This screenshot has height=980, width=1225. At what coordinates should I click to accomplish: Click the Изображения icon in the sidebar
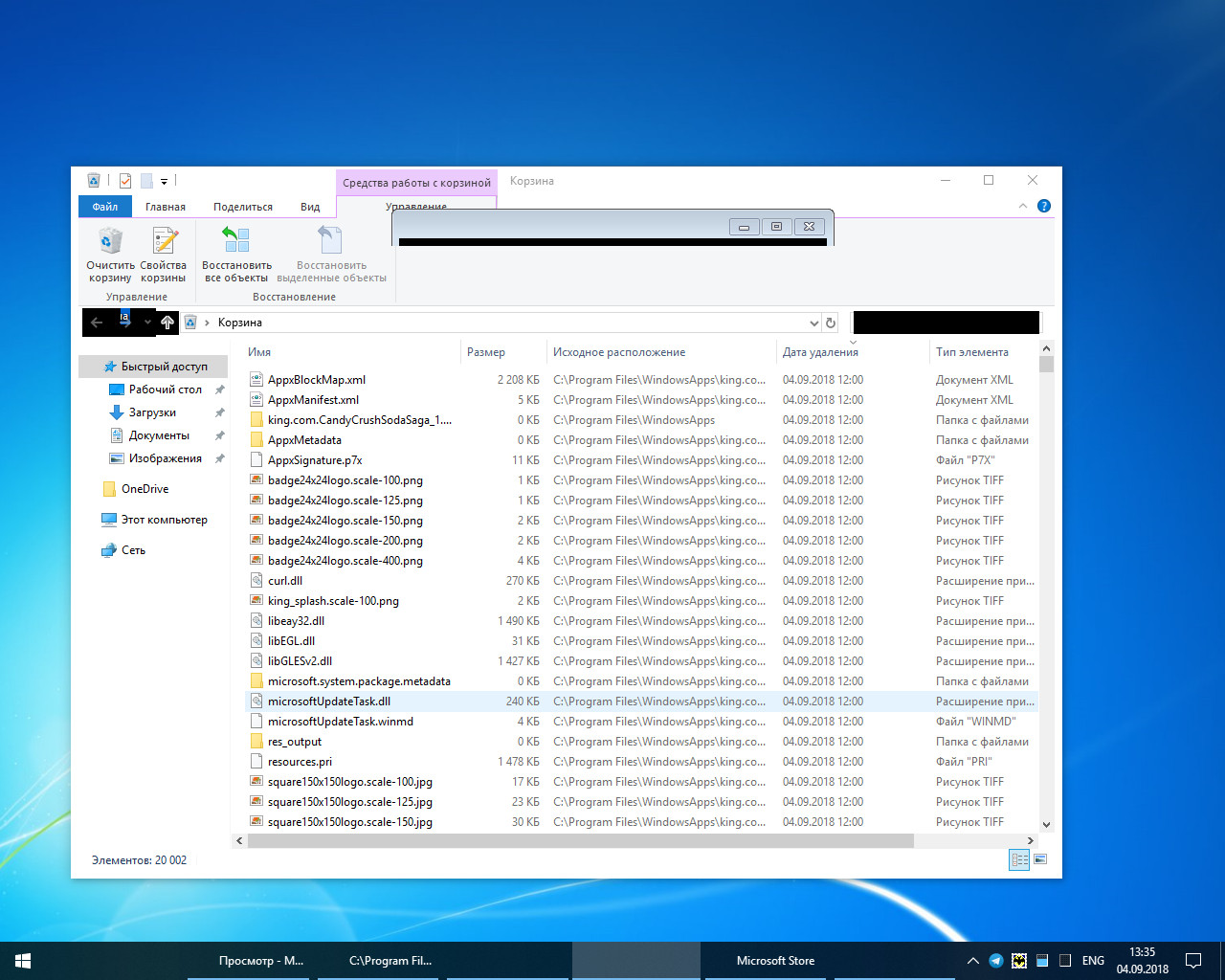117,458
